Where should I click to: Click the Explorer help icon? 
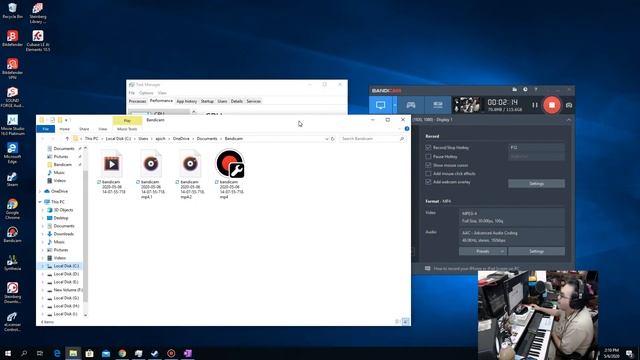(407, 129)
